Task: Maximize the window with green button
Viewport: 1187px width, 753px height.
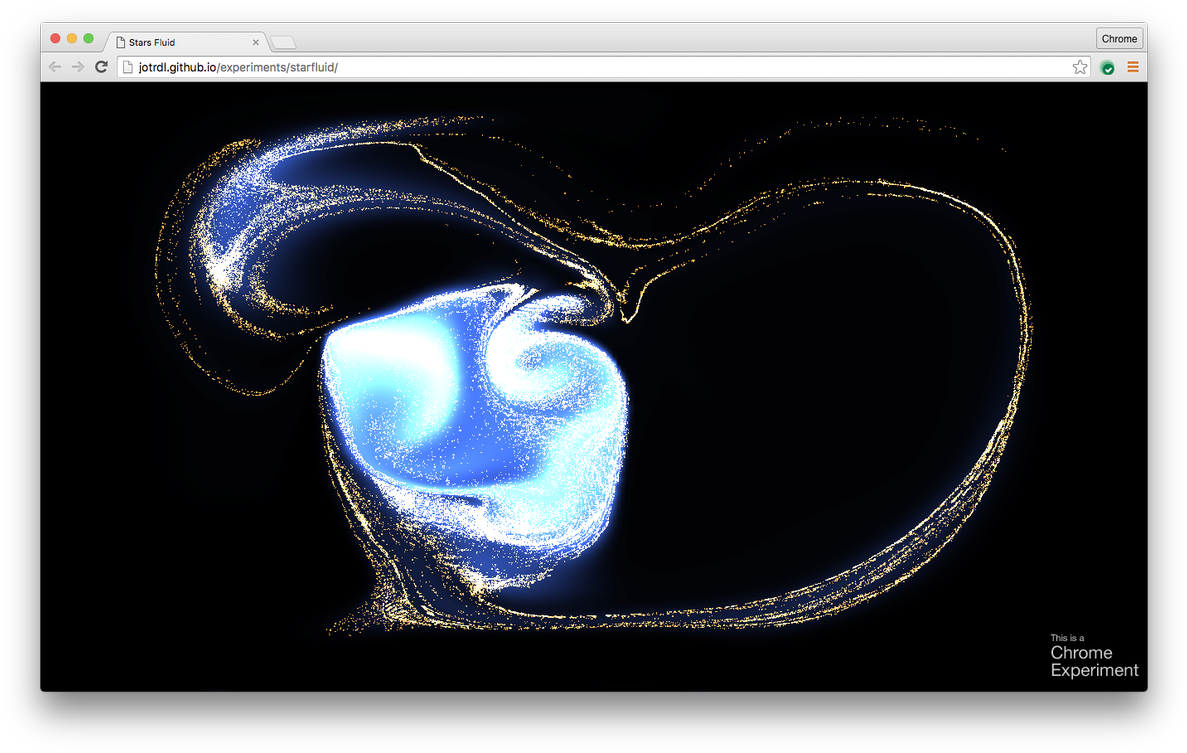Action: [x=89, y=38]
